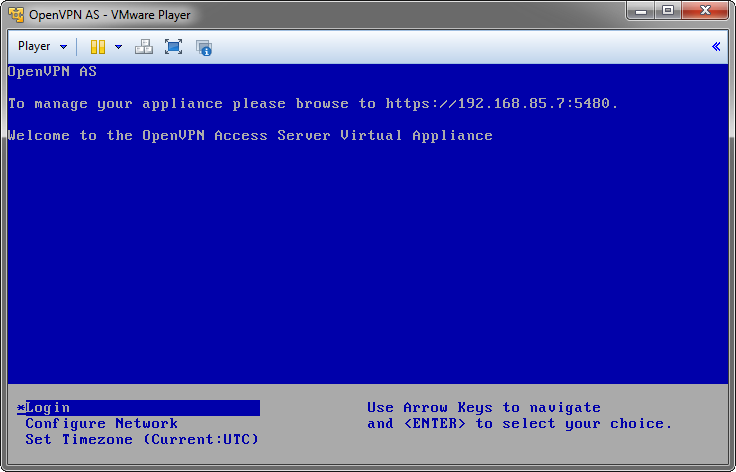Collapse toolbar with double chevron
The height and width of the screenshot is (472, 736).
pos(716,46)
